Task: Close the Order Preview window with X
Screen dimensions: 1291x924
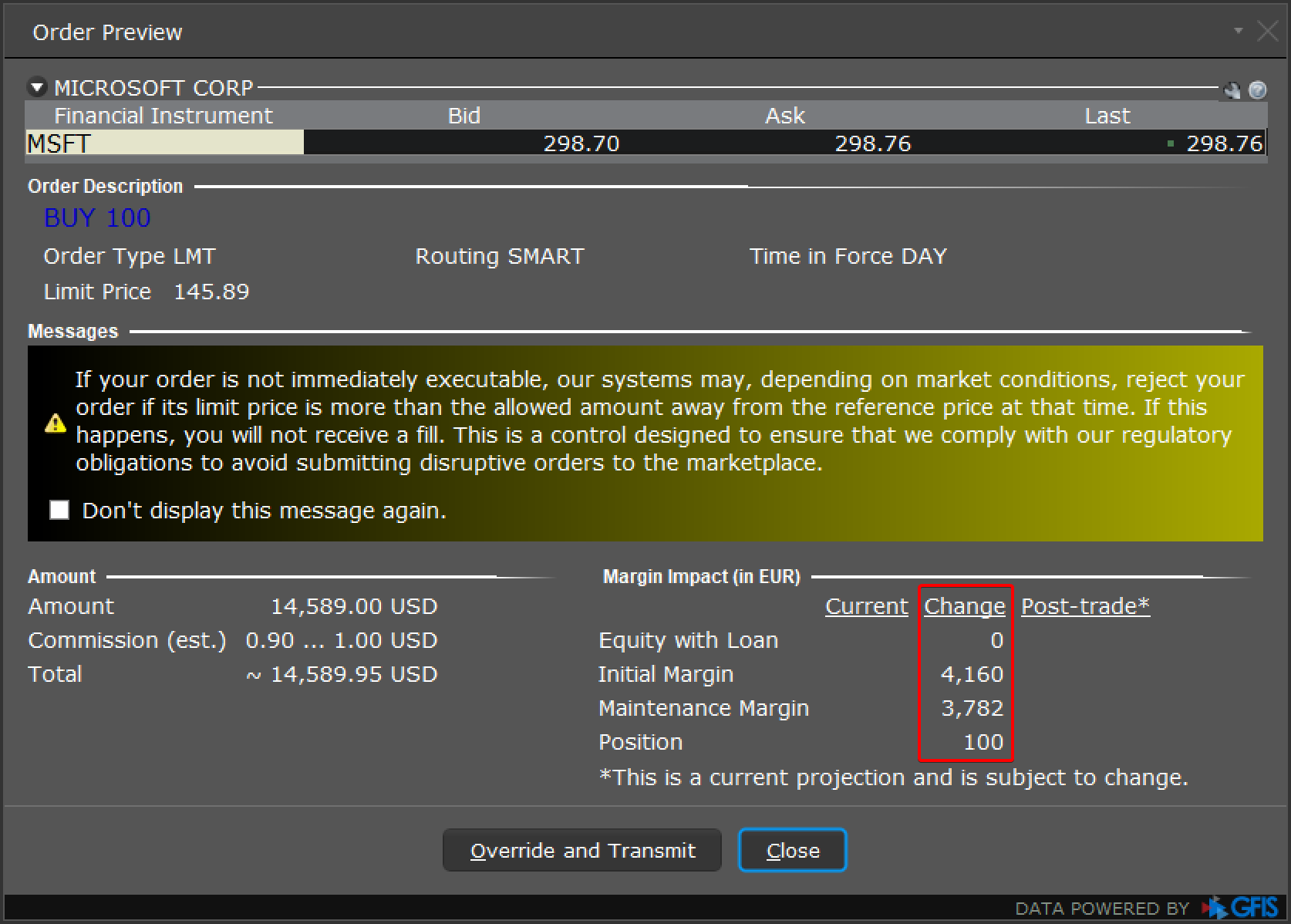Action: (1268, 32)
